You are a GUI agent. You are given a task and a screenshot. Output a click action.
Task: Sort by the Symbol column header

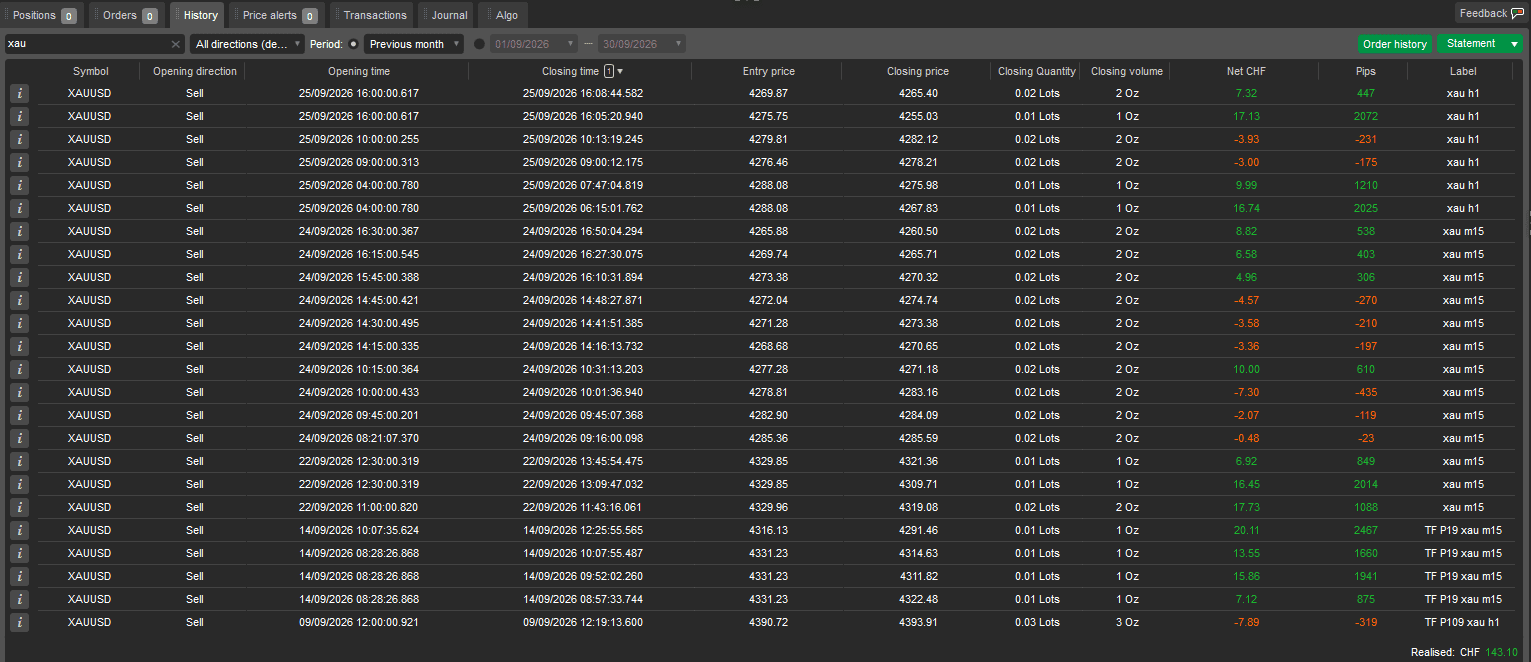[x=90, y=71]
